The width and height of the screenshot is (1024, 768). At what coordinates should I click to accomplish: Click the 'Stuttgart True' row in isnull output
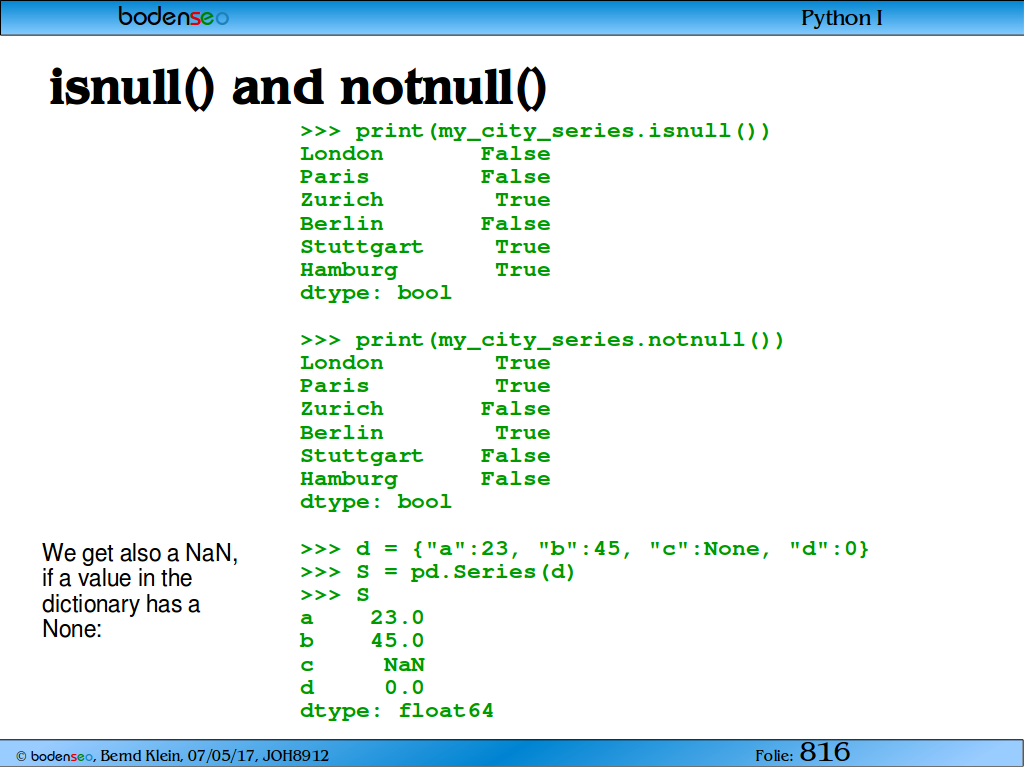click(425, 247)
